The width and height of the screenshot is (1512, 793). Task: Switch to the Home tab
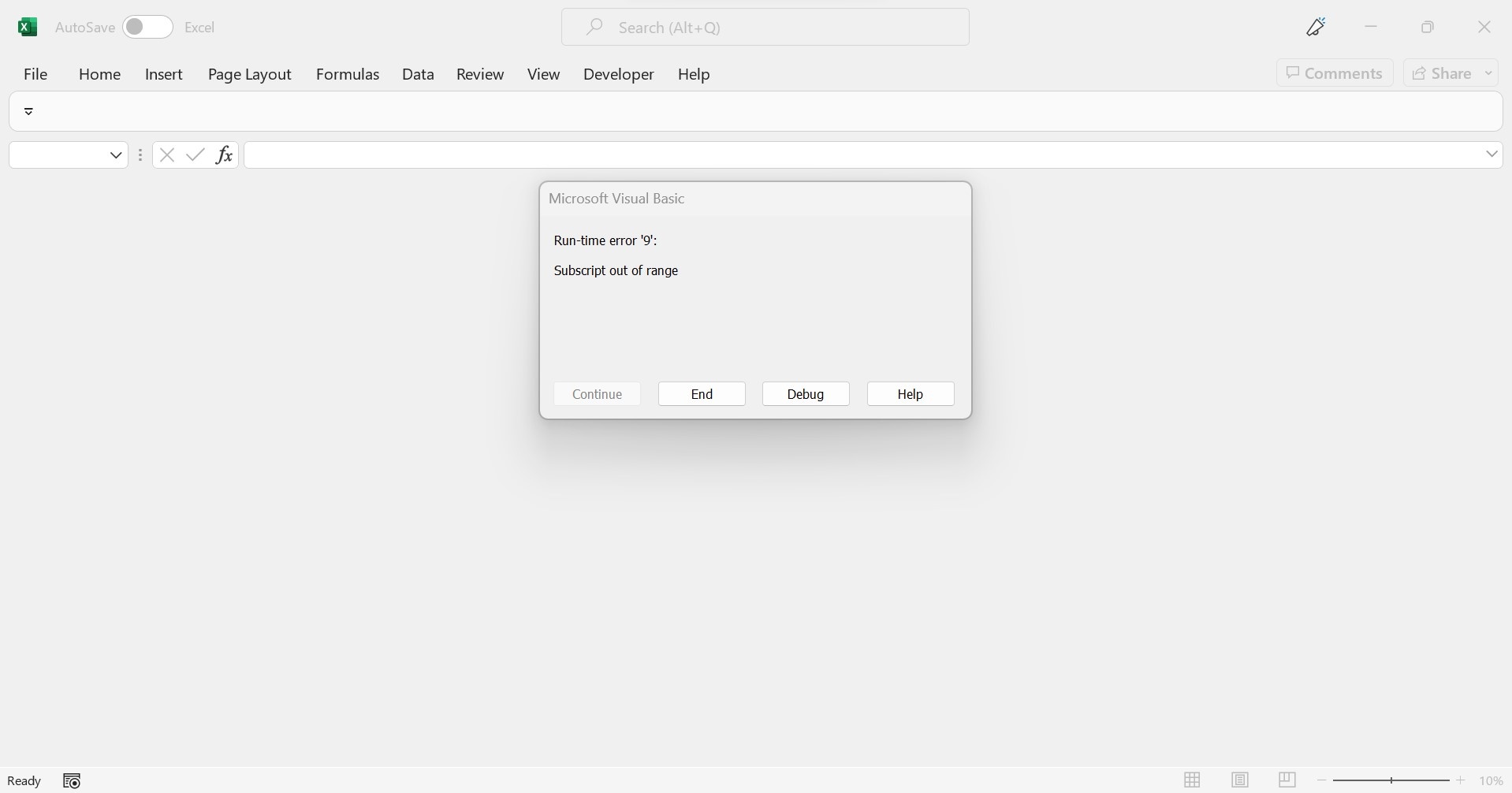click(99, 74)
